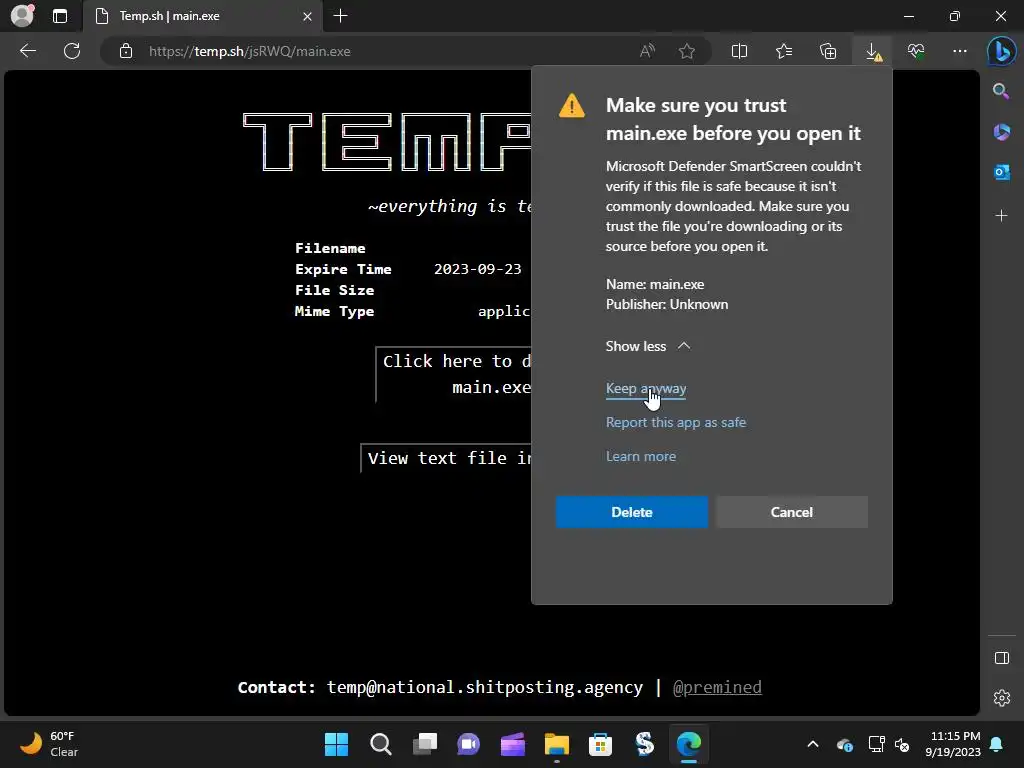Viewport: 1024px width, 768px height.
Task: Click 'Publisher: Unknown' text
Action: (x=667, y=304)
